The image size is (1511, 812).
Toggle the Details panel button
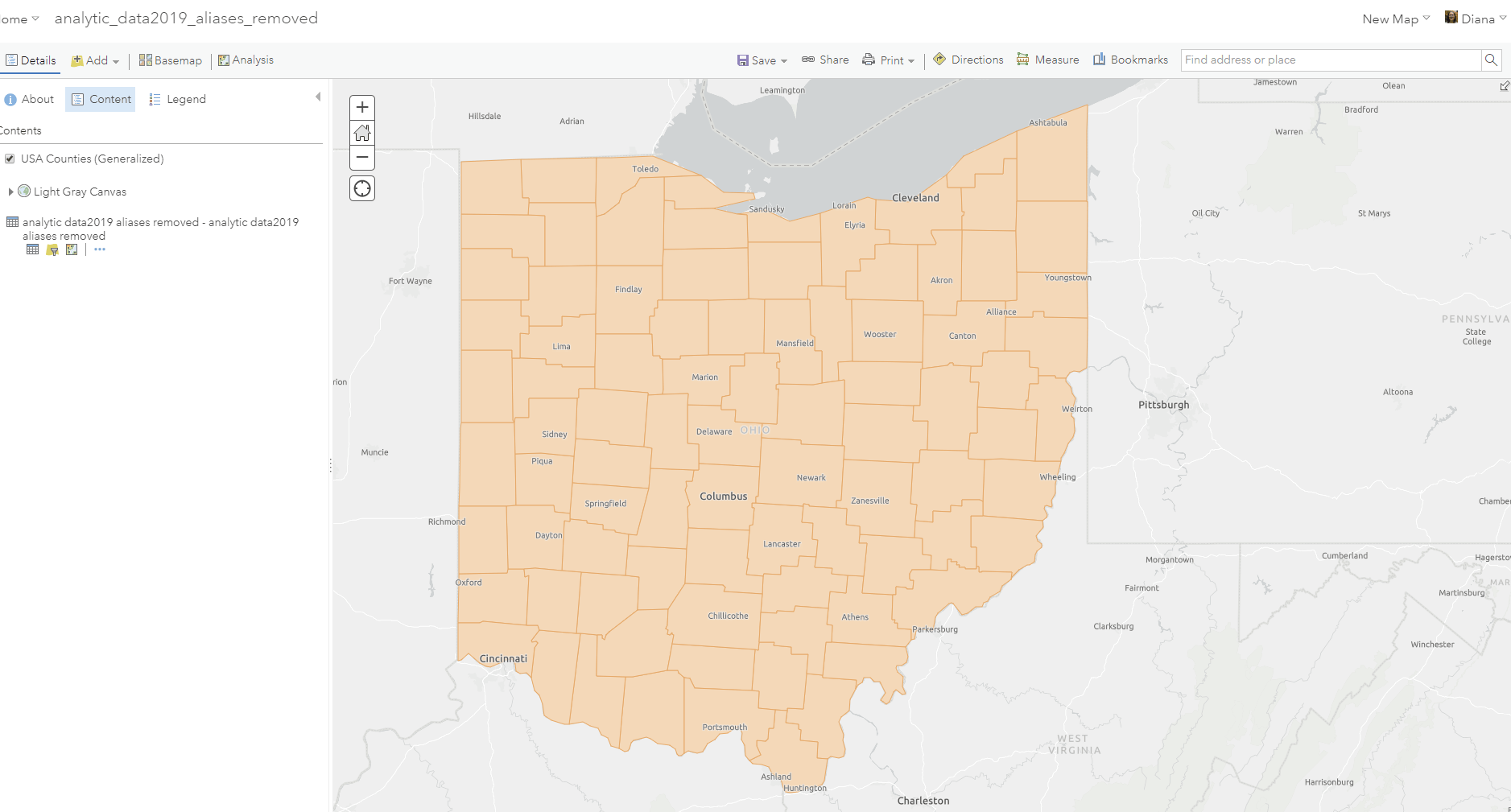pyautogui.click(x=31, y=60)
